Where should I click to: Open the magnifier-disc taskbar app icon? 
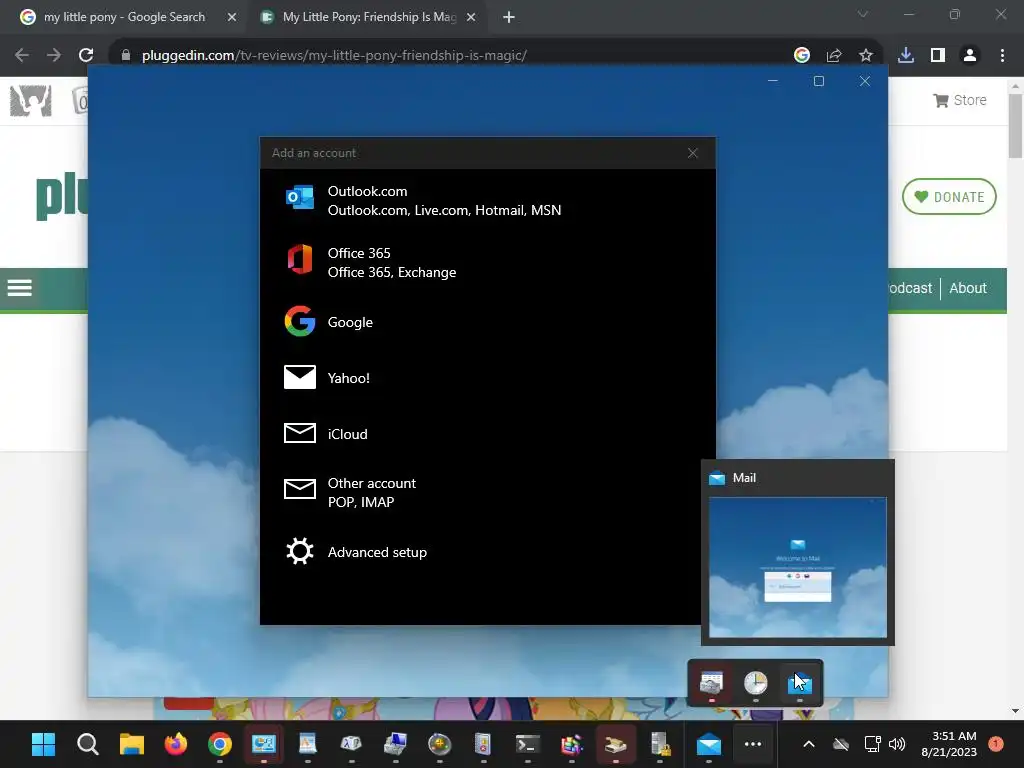click(440, 744)
